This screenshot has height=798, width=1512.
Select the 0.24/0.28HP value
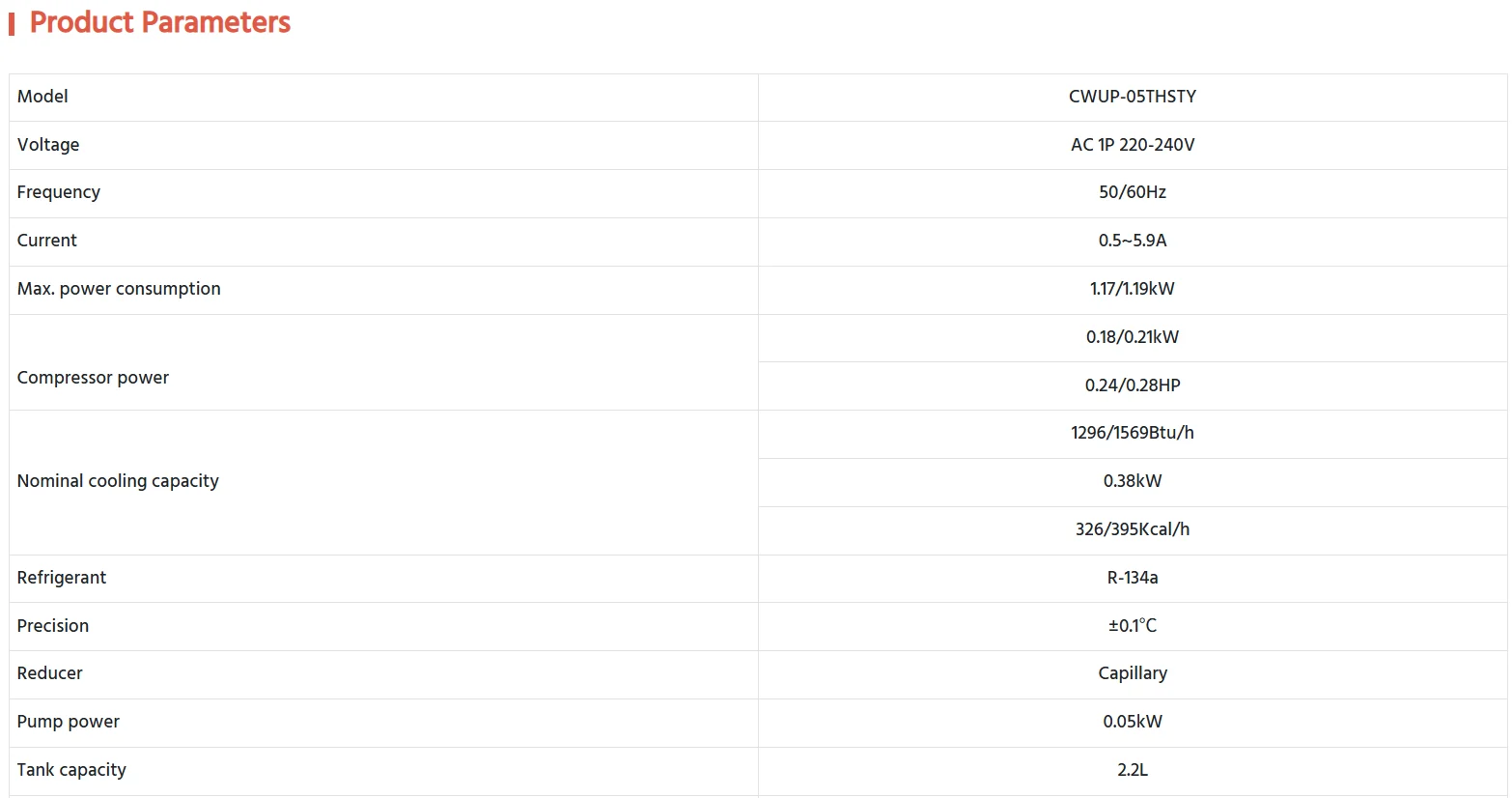click(1132, 385)
